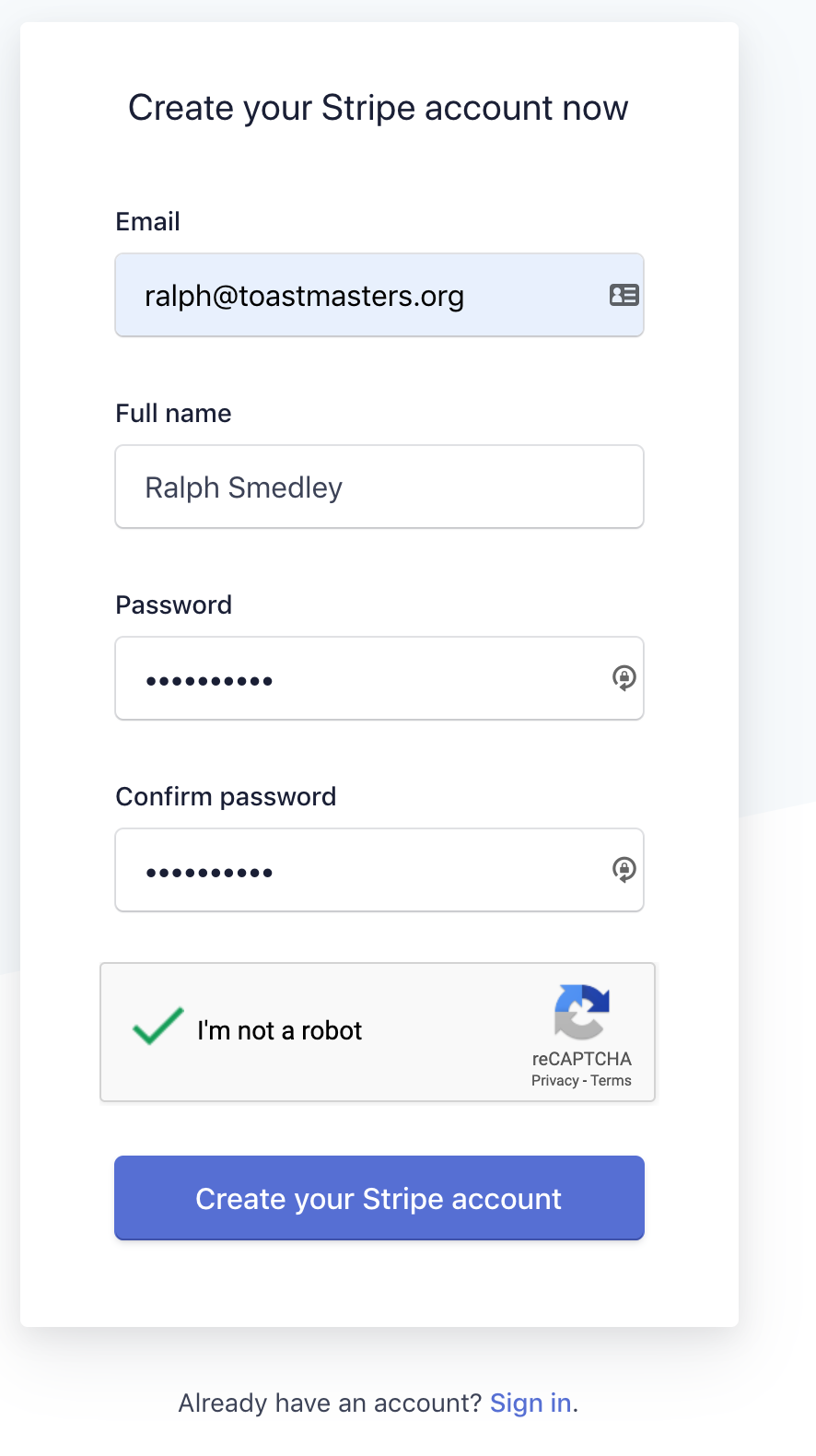Click the Confirm password field label

click(226, 796)
